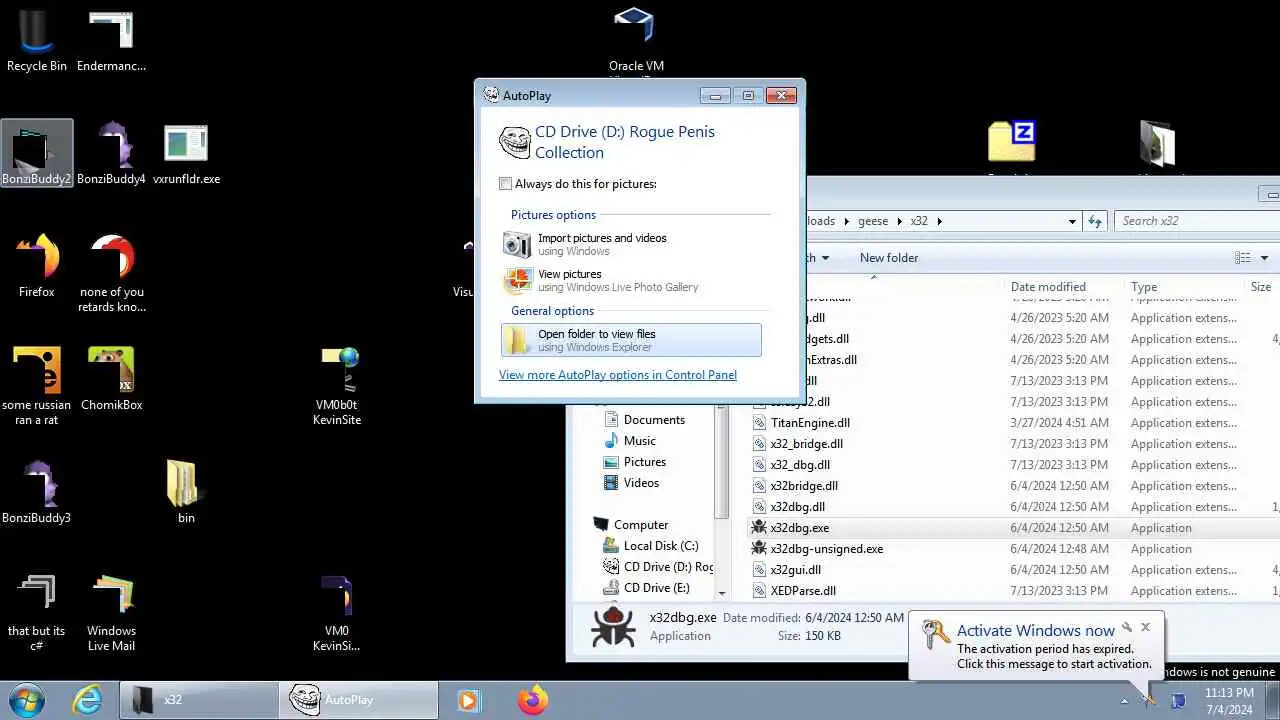Image resolution: width=1280 pixels, height=720 pixels.
Task: Click the wrench icon in activation balloon
Action: (1127, 627)
